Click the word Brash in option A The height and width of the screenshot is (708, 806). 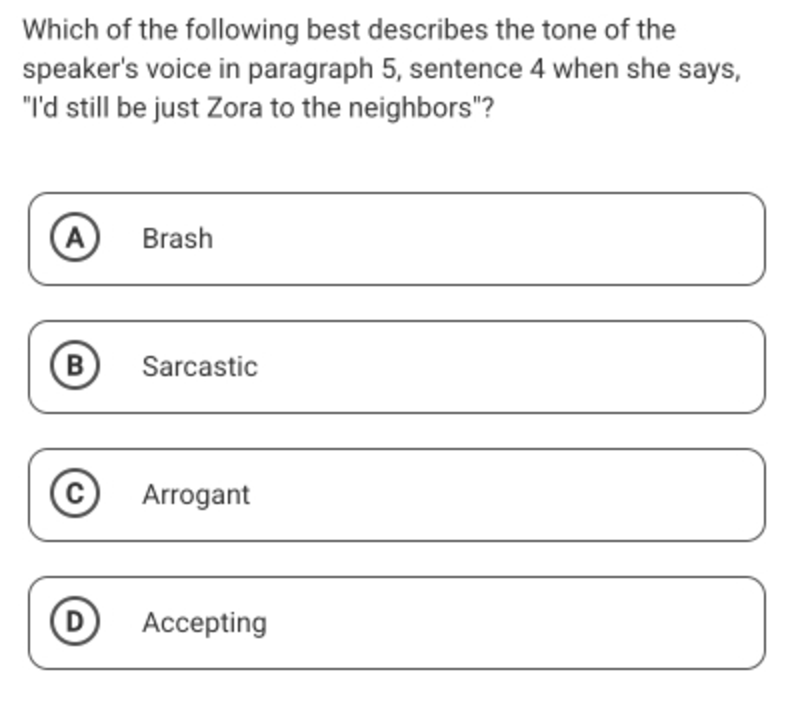pyautogui.click(x=177, y=239)
